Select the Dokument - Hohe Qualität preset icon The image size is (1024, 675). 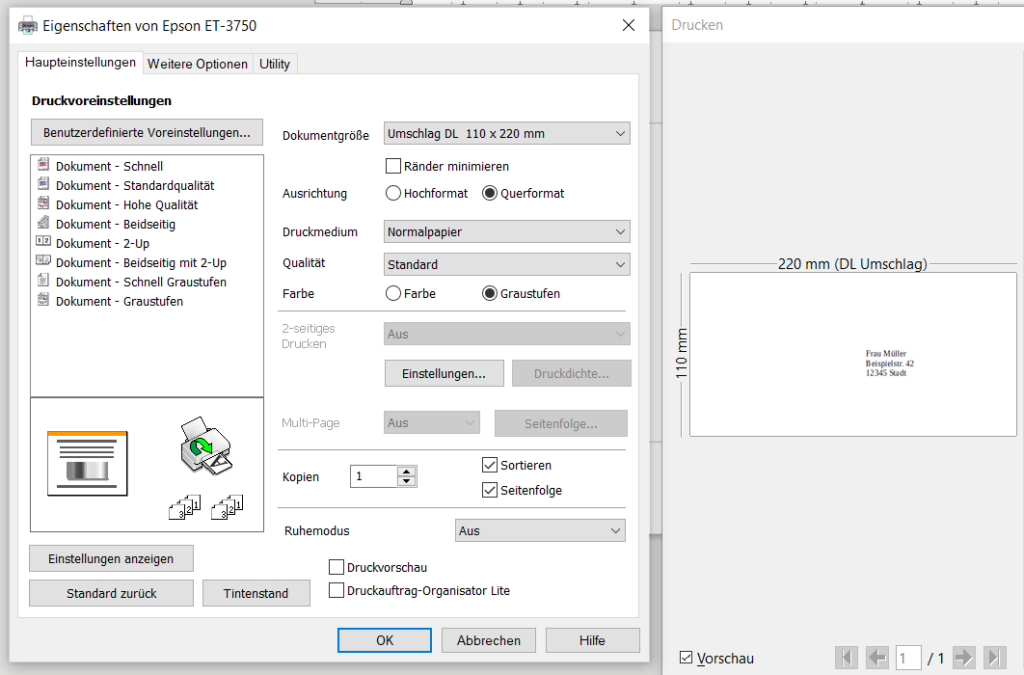pyautogui.click(x=43, y=202)
